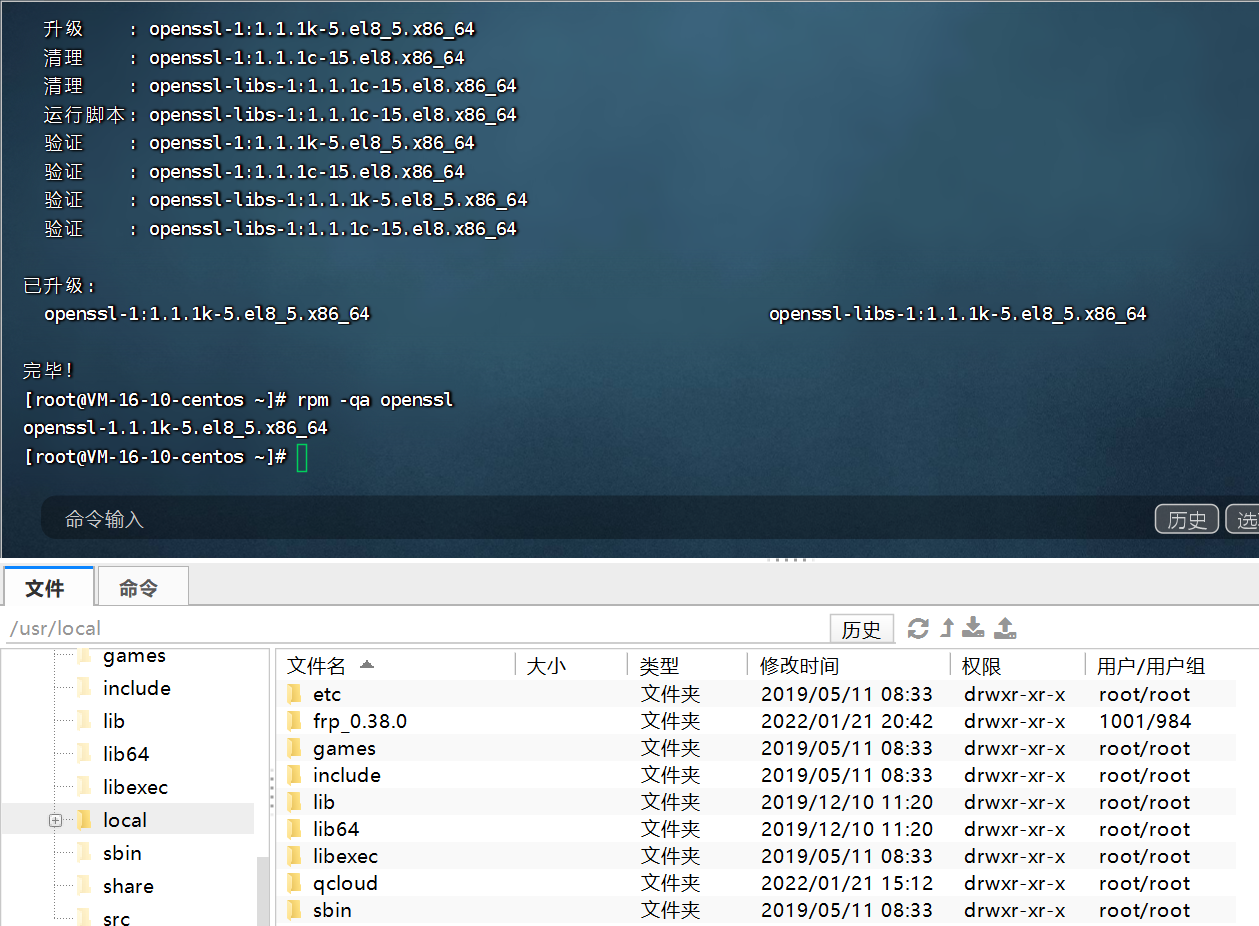The image size is (1259, 926).
Task: Switch to the 命令 tab
Action: point(138,588)
